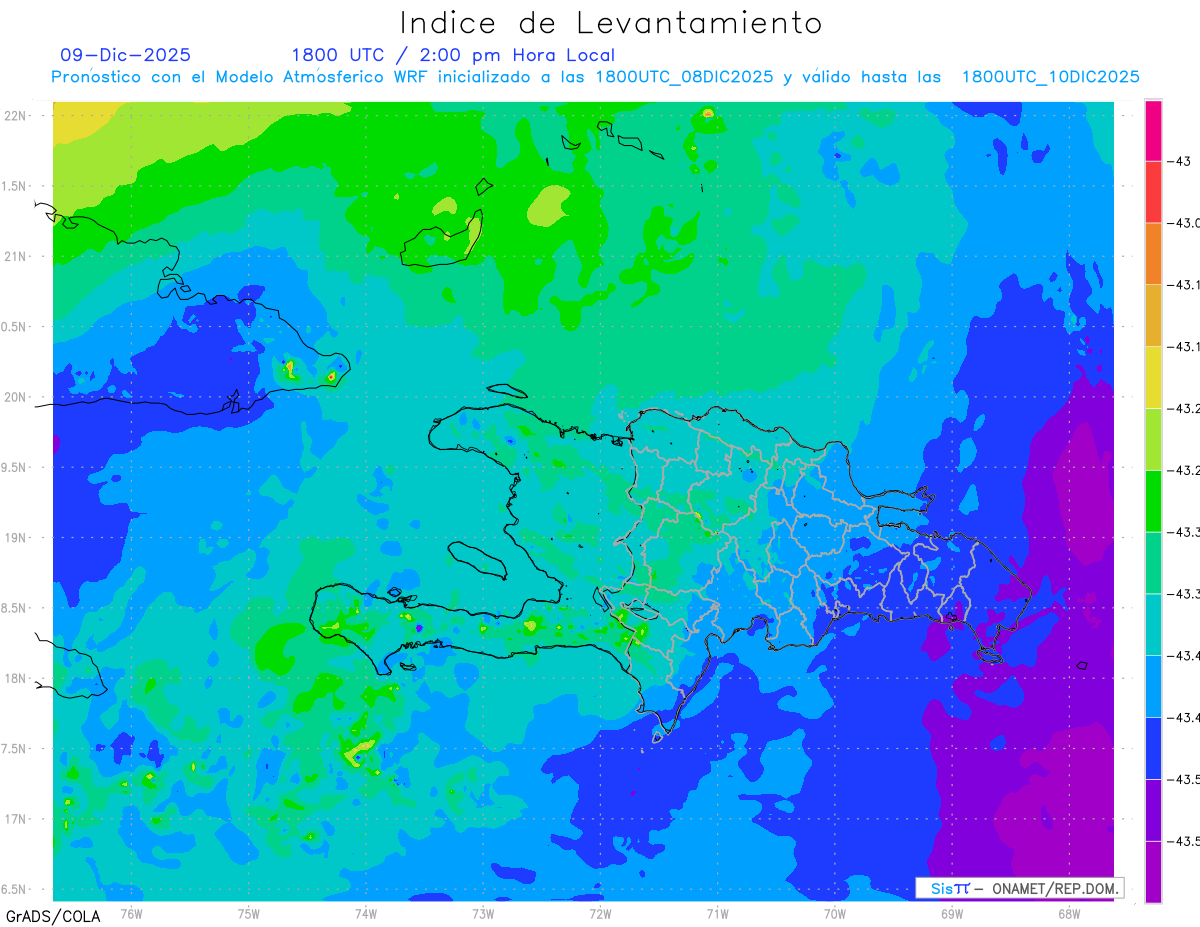Click the "21N" latitude label
The image size is (1200, 927).
tap(15, 256)
